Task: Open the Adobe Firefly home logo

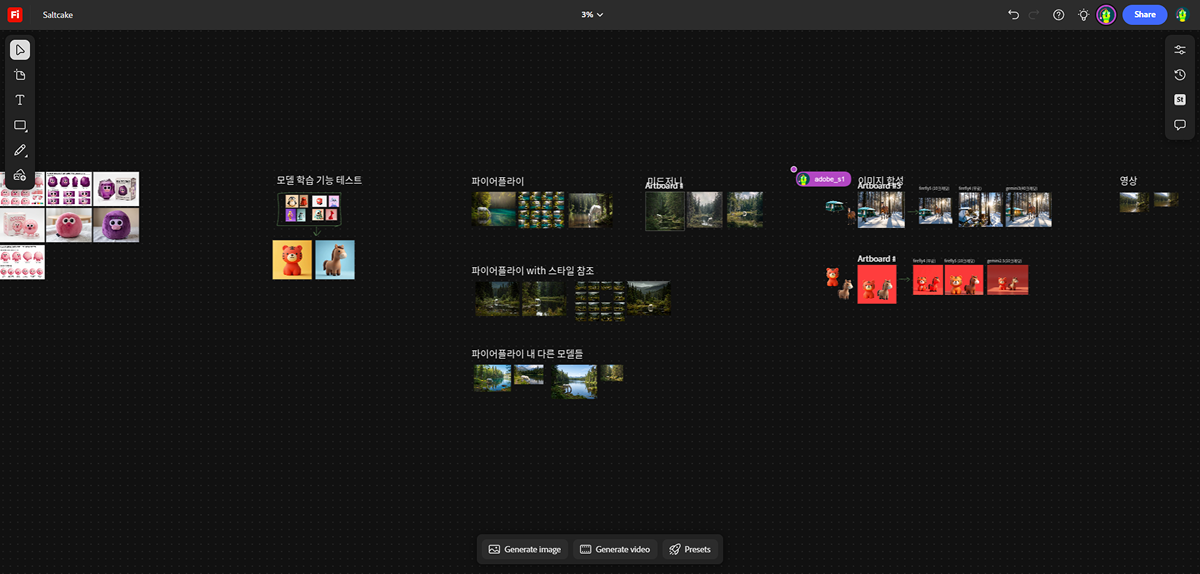Action: tap(15, 14)
